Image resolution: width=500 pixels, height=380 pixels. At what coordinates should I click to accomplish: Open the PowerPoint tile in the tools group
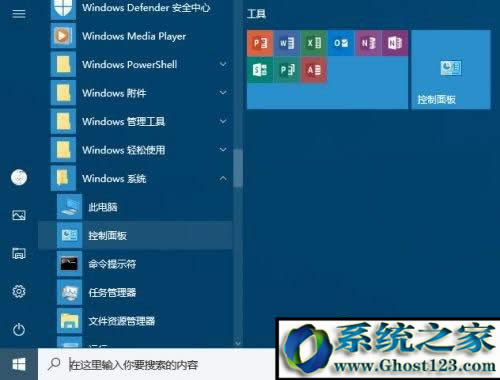260,43
